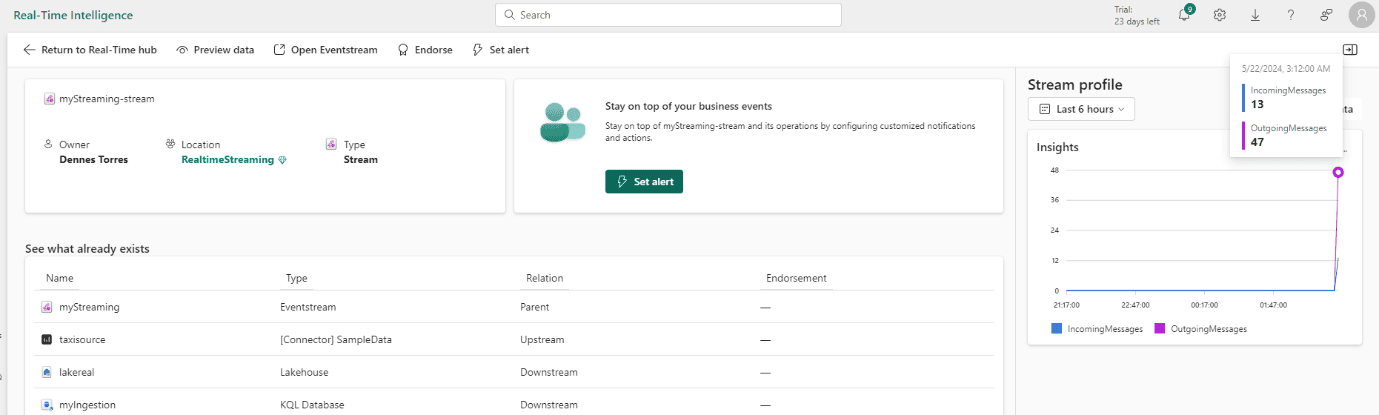
Task: Click the purple data point on chart
Action: 1338,173
